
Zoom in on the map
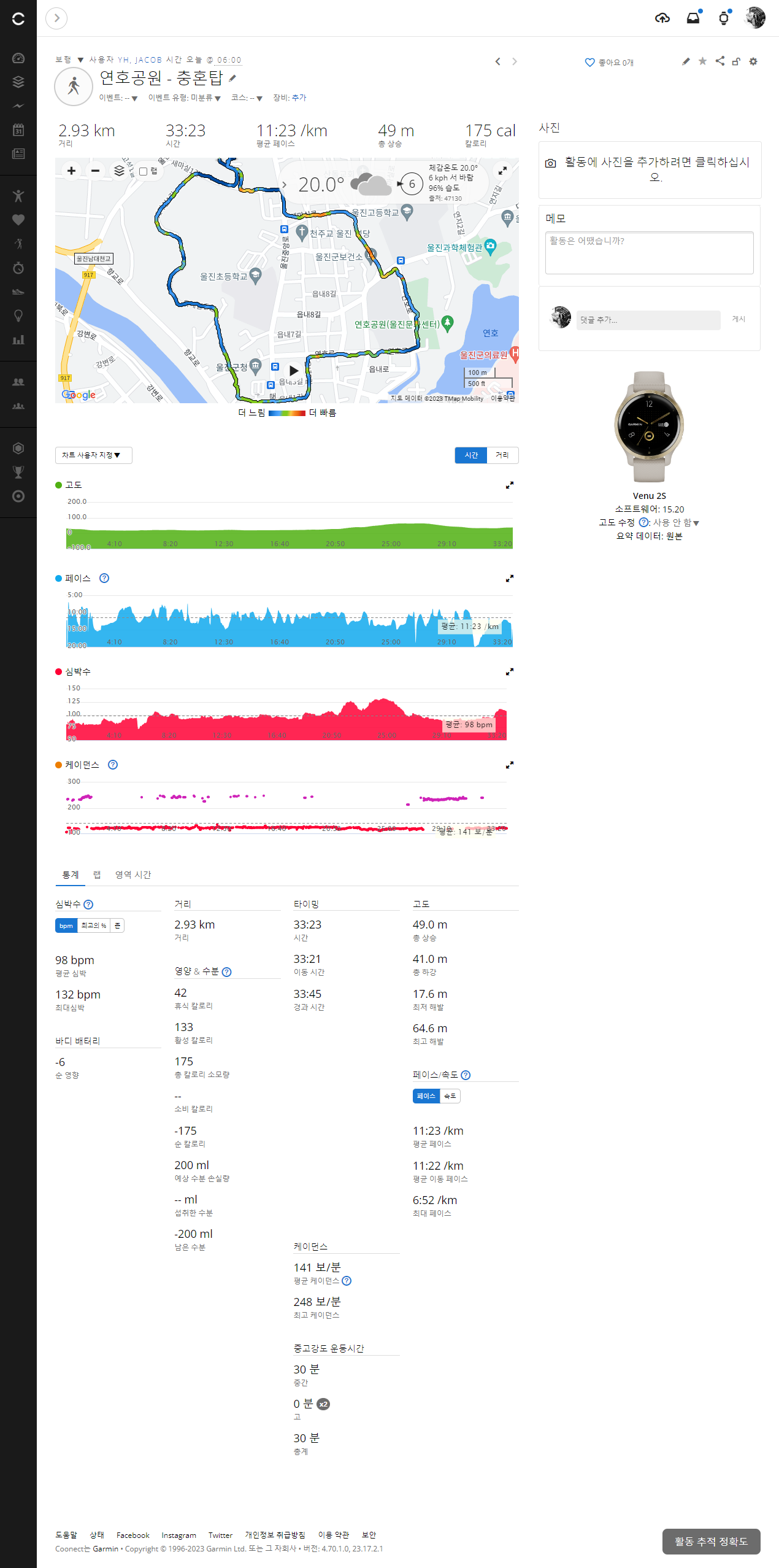point(71,171)
